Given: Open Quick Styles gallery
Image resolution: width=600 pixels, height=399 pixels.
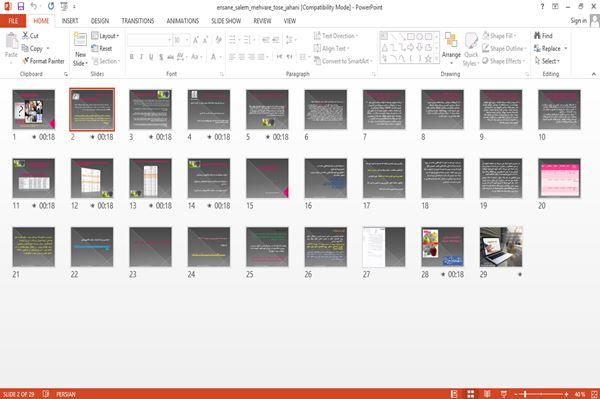Looking at the screenshot, I should coord(471,49).
